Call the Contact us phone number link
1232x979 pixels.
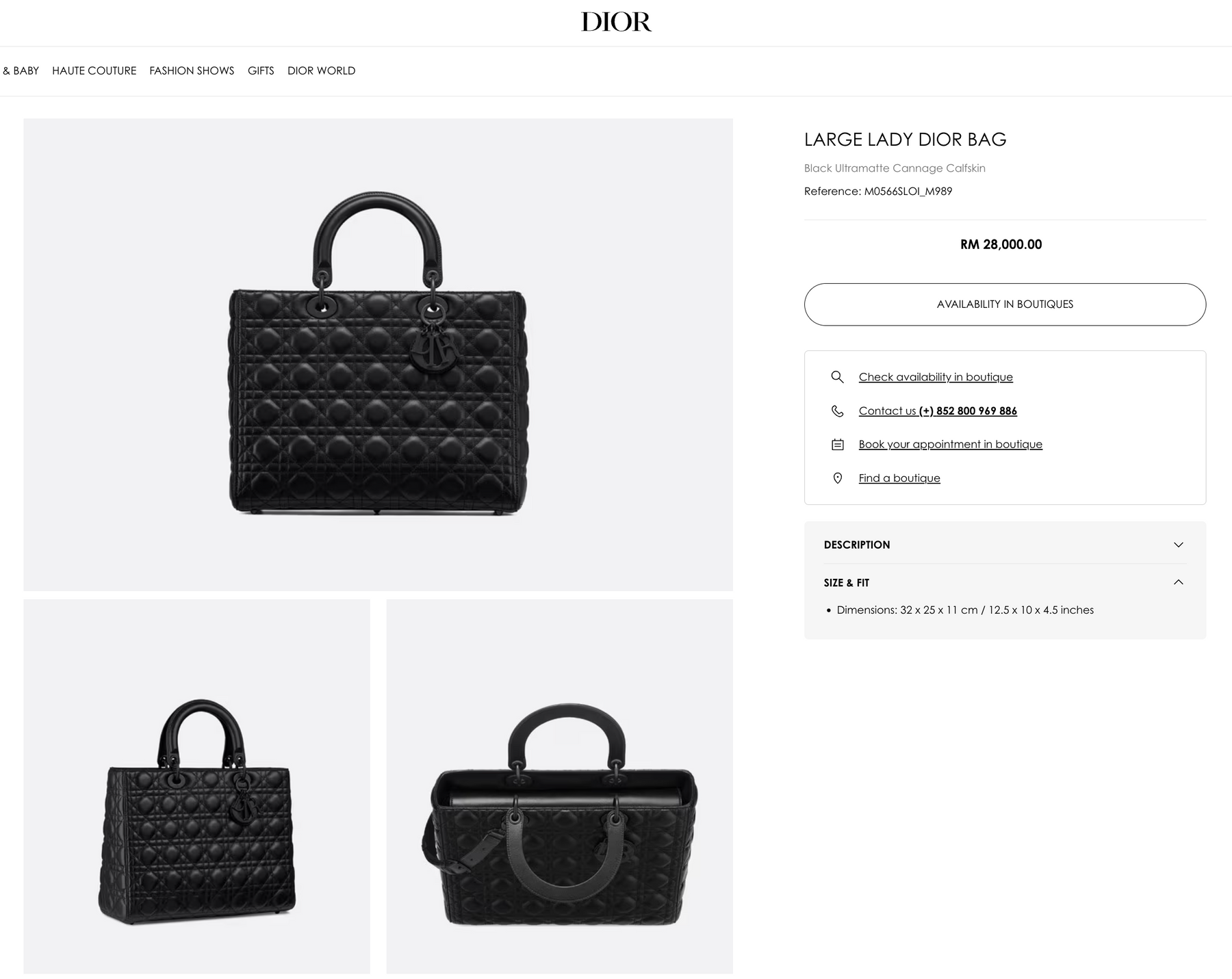[x=938, y=410]
